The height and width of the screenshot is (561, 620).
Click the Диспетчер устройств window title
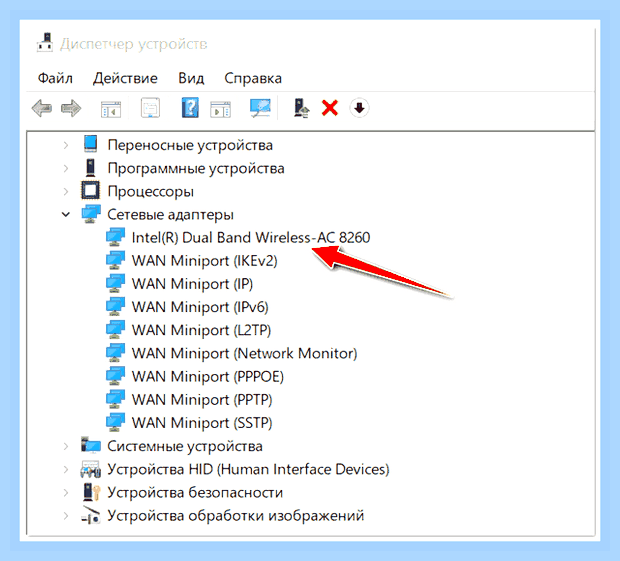(x=134, y=44)
